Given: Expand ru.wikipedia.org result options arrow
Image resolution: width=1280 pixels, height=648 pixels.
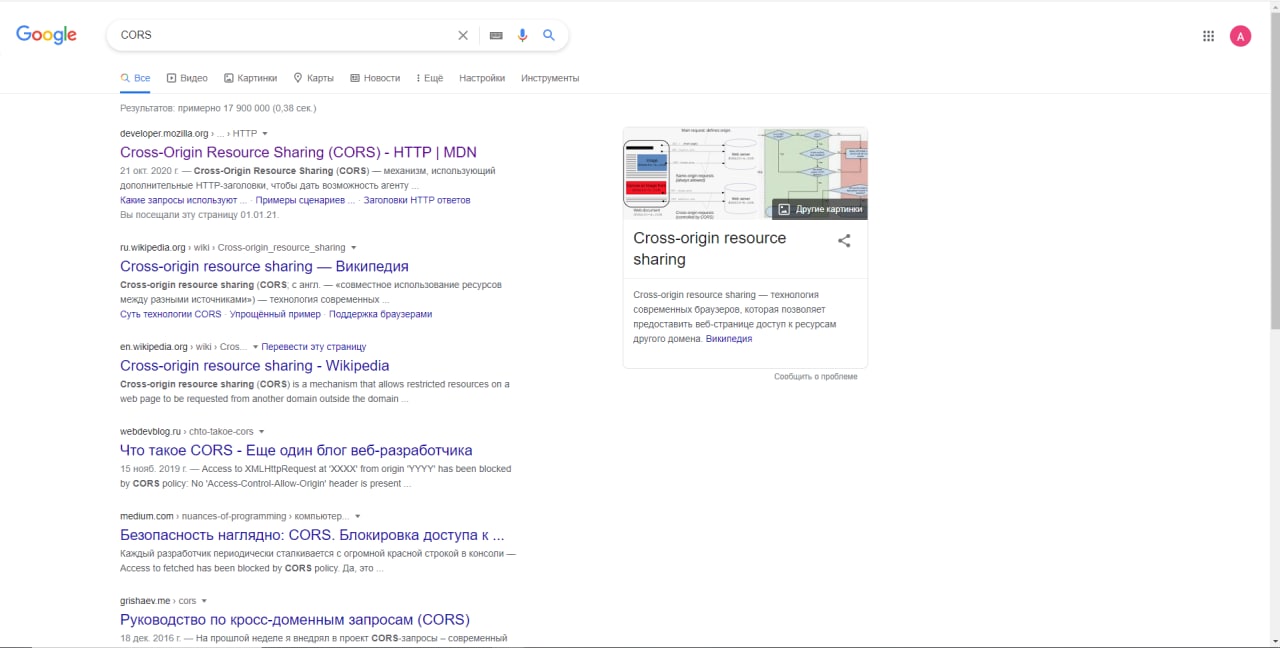Looking at the screenshot, I should pos(353,248).
